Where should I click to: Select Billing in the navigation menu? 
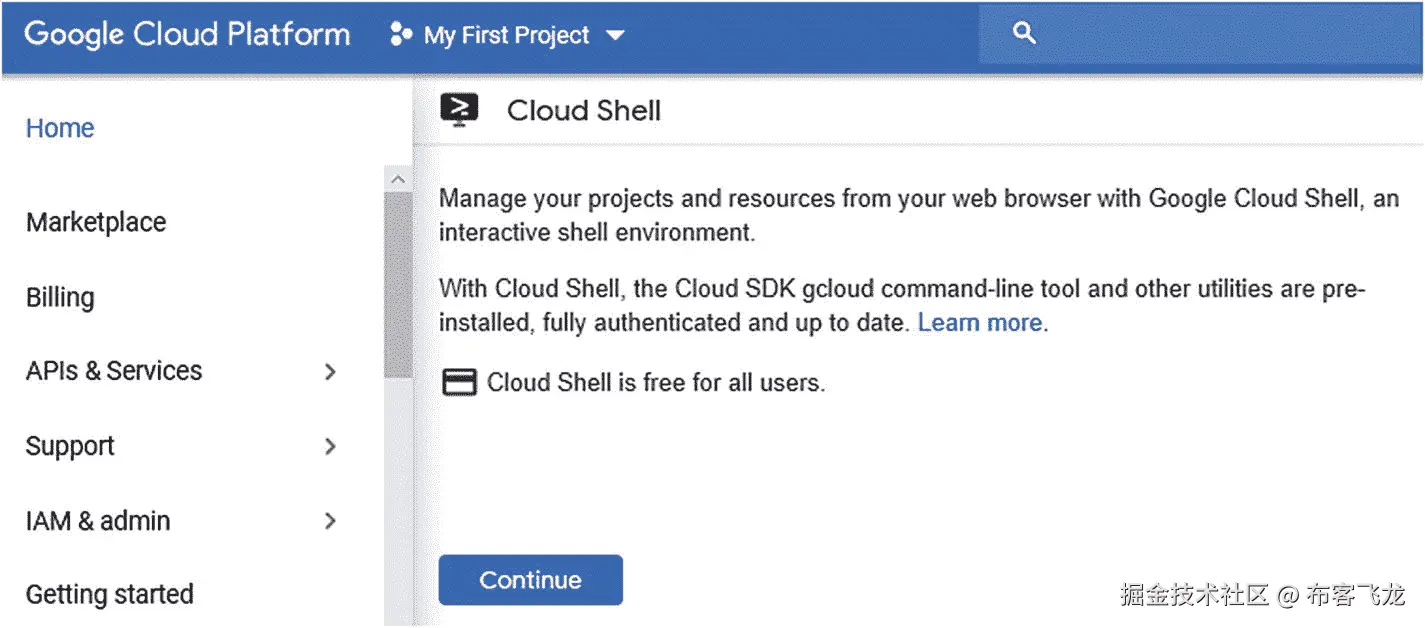click(60, 297)
